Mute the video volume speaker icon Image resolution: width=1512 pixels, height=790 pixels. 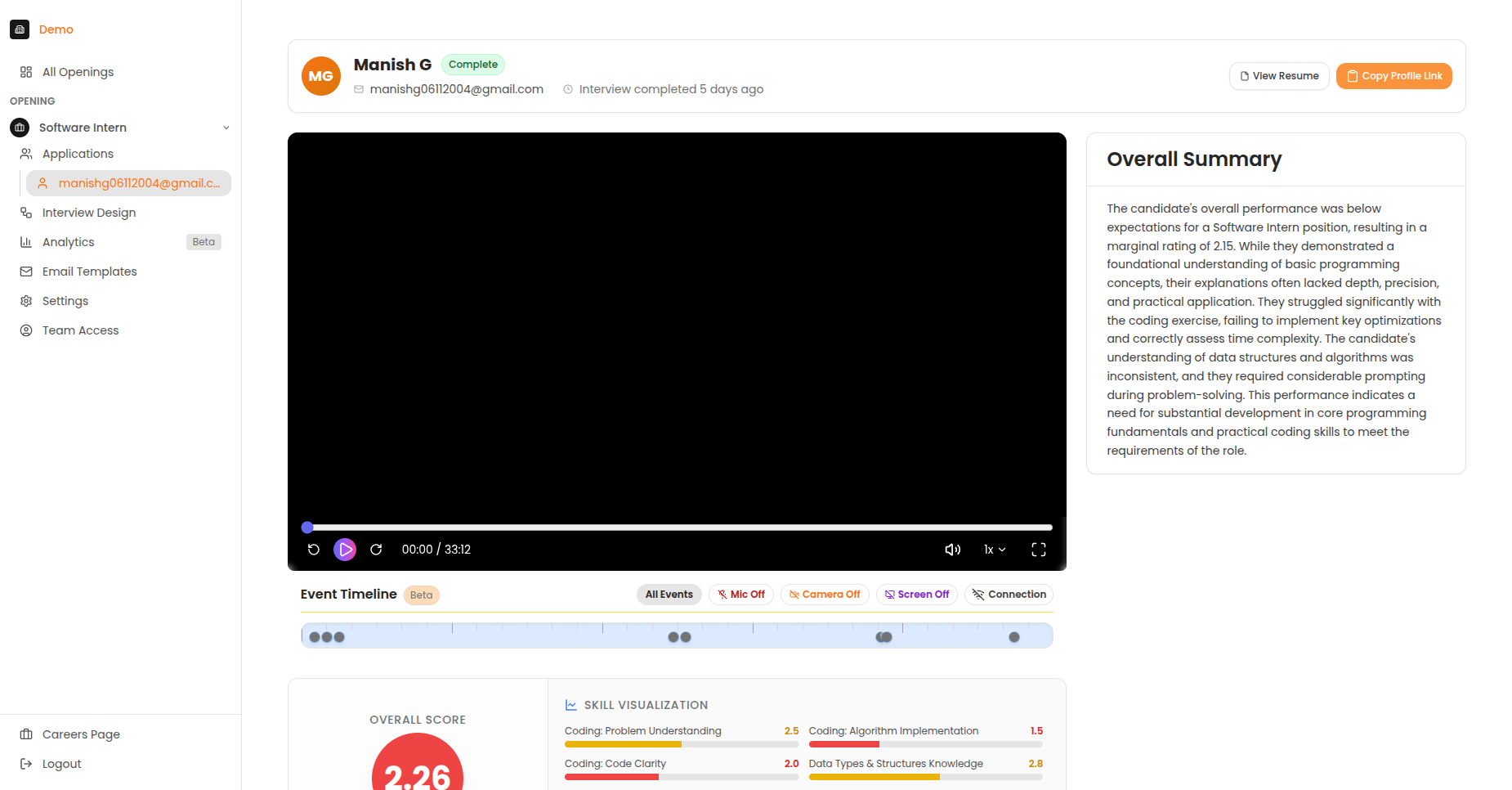click(x=952, y=550)
